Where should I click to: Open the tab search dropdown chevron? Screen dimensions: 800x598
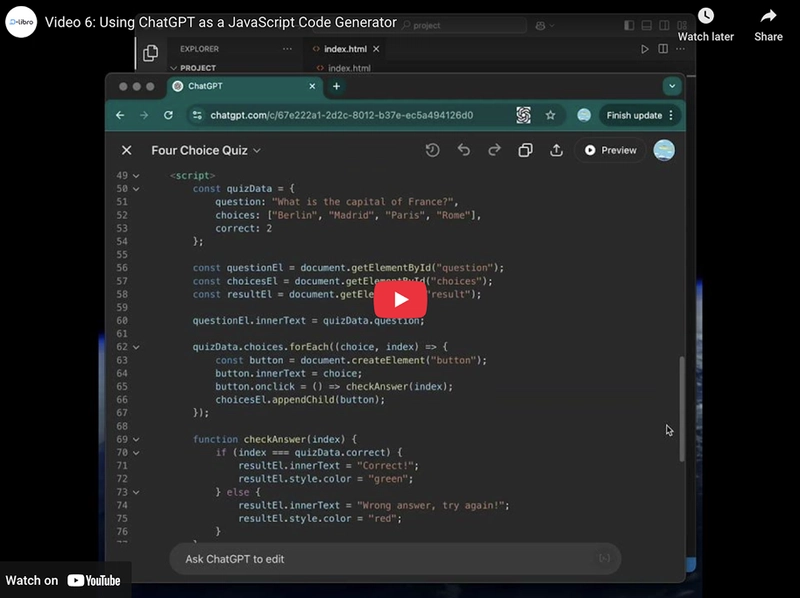[x=672, y=86]
